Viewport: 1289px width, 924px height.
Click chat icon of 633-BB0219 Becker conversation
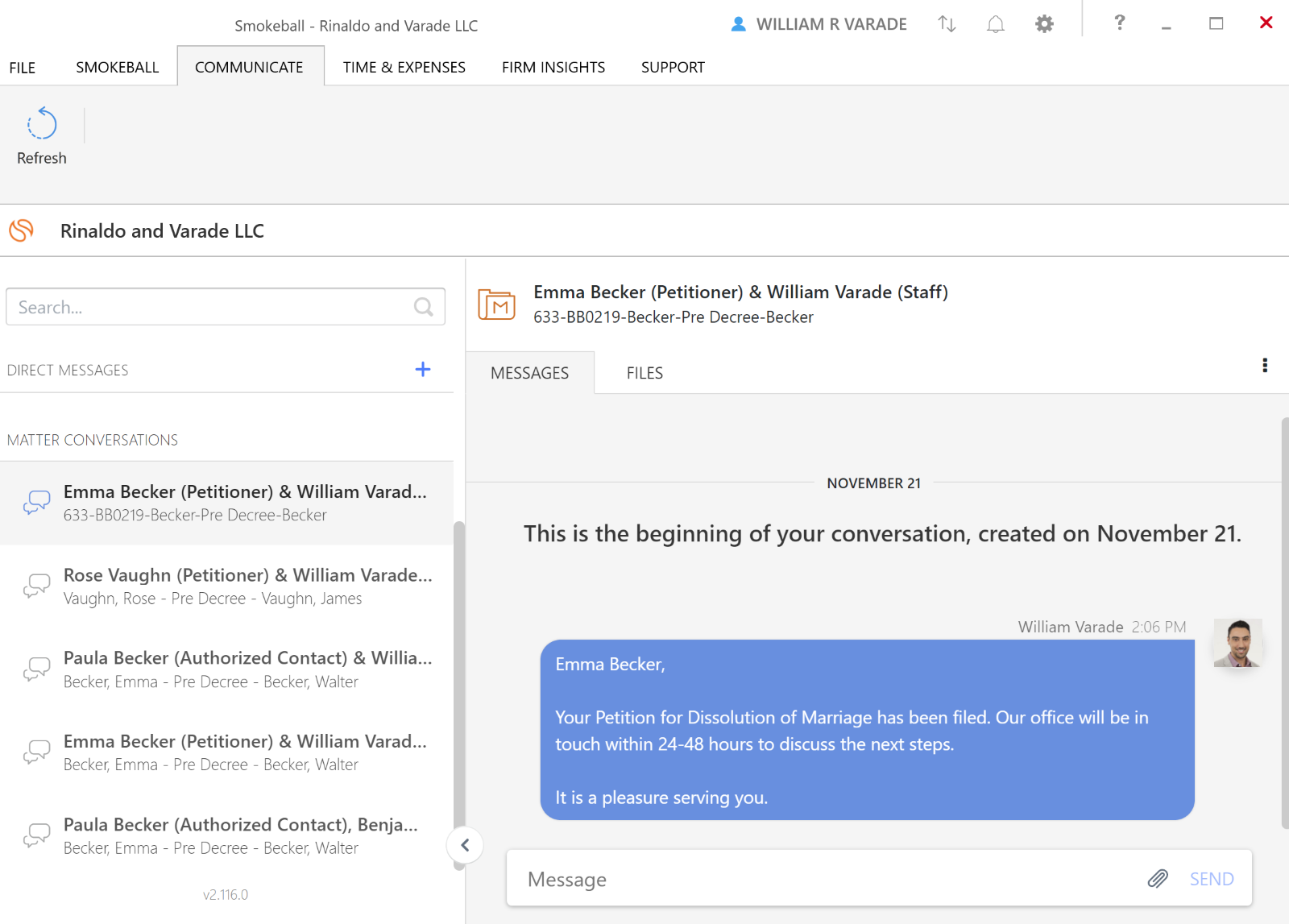click(36, 503)
